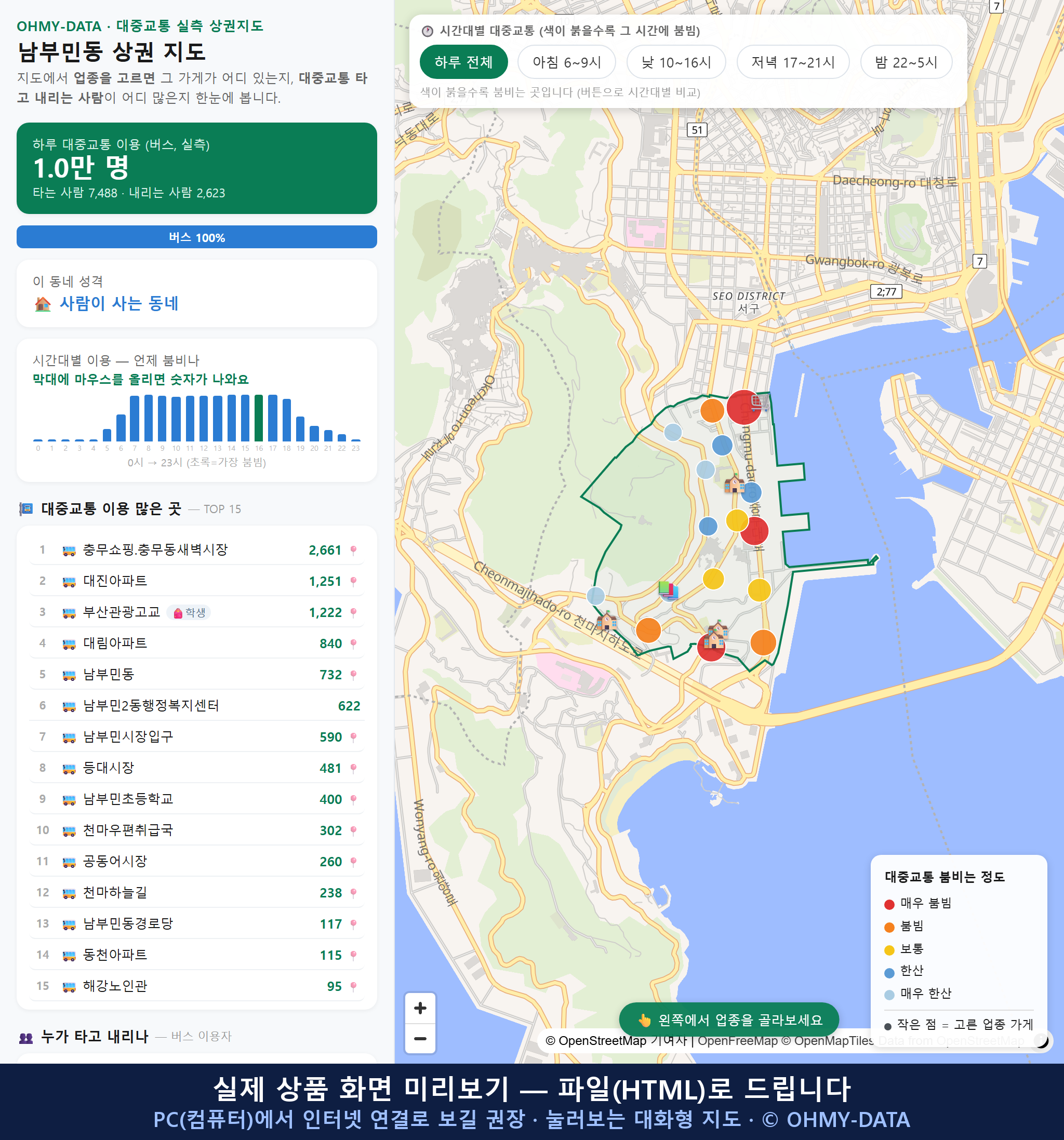The height and width of the screenshot is (1140, 1064).
Task: Click the yellow 보통 legend swatch
Action: click(889, 950)
